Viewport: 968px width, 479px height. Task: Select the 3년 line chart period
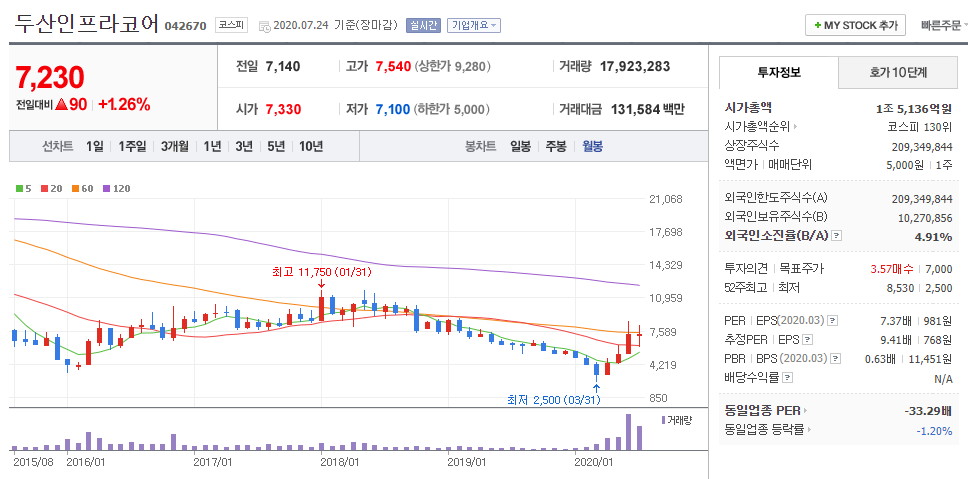244,146
